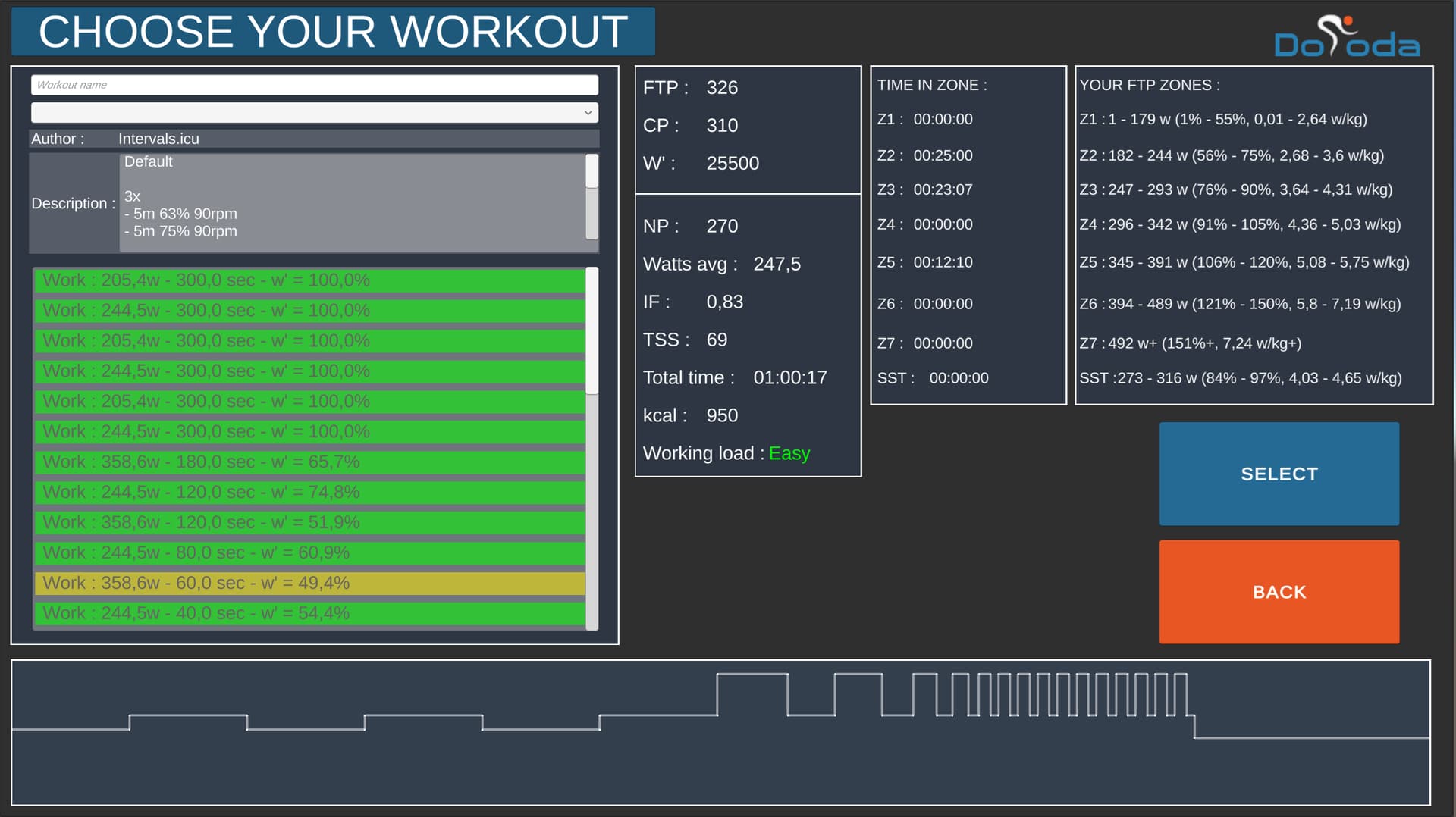Click the FTP value 326
This screenshot has height=817, width=1456.
721,88
